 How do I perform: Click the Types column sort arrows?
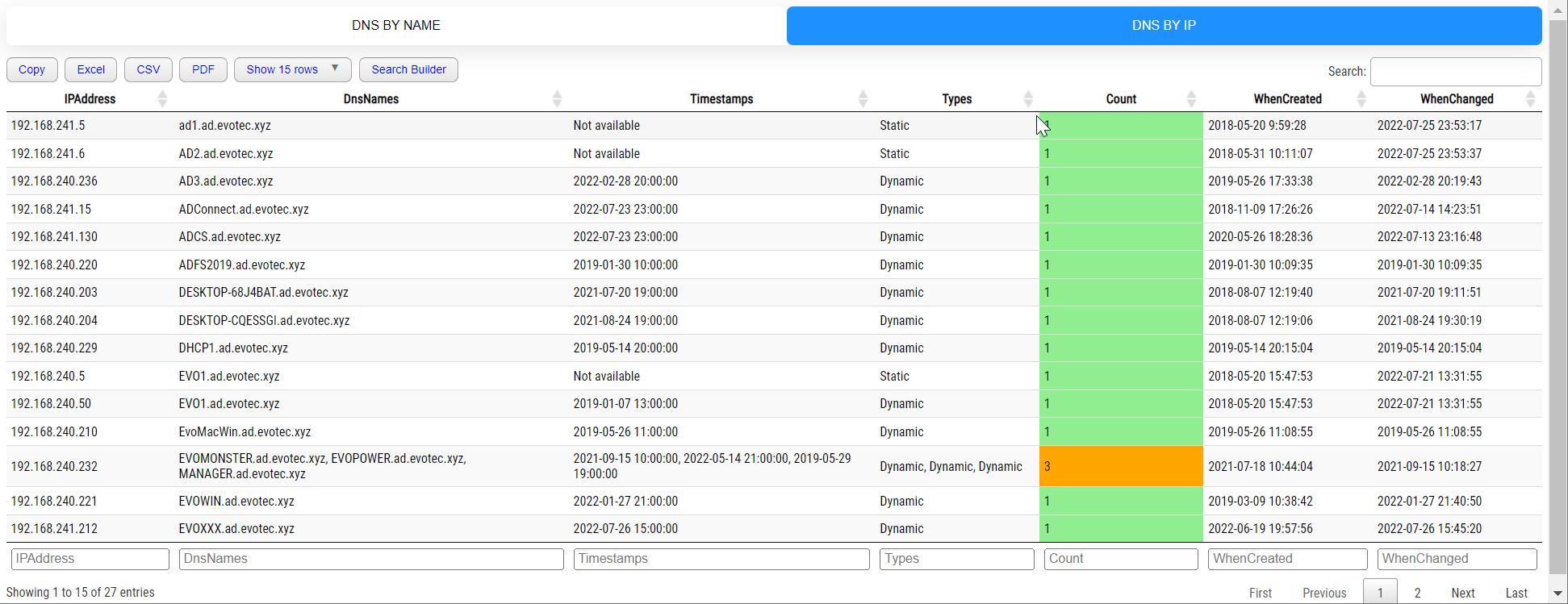1027,99
